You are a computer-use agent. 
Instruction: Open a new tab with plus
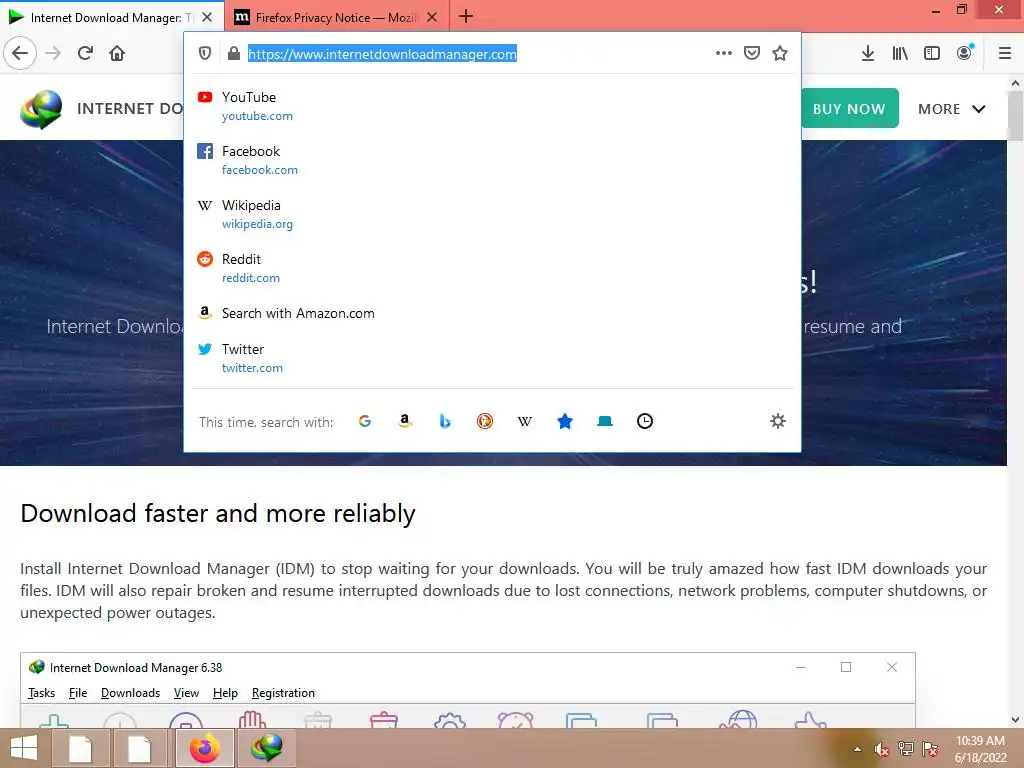466,16
